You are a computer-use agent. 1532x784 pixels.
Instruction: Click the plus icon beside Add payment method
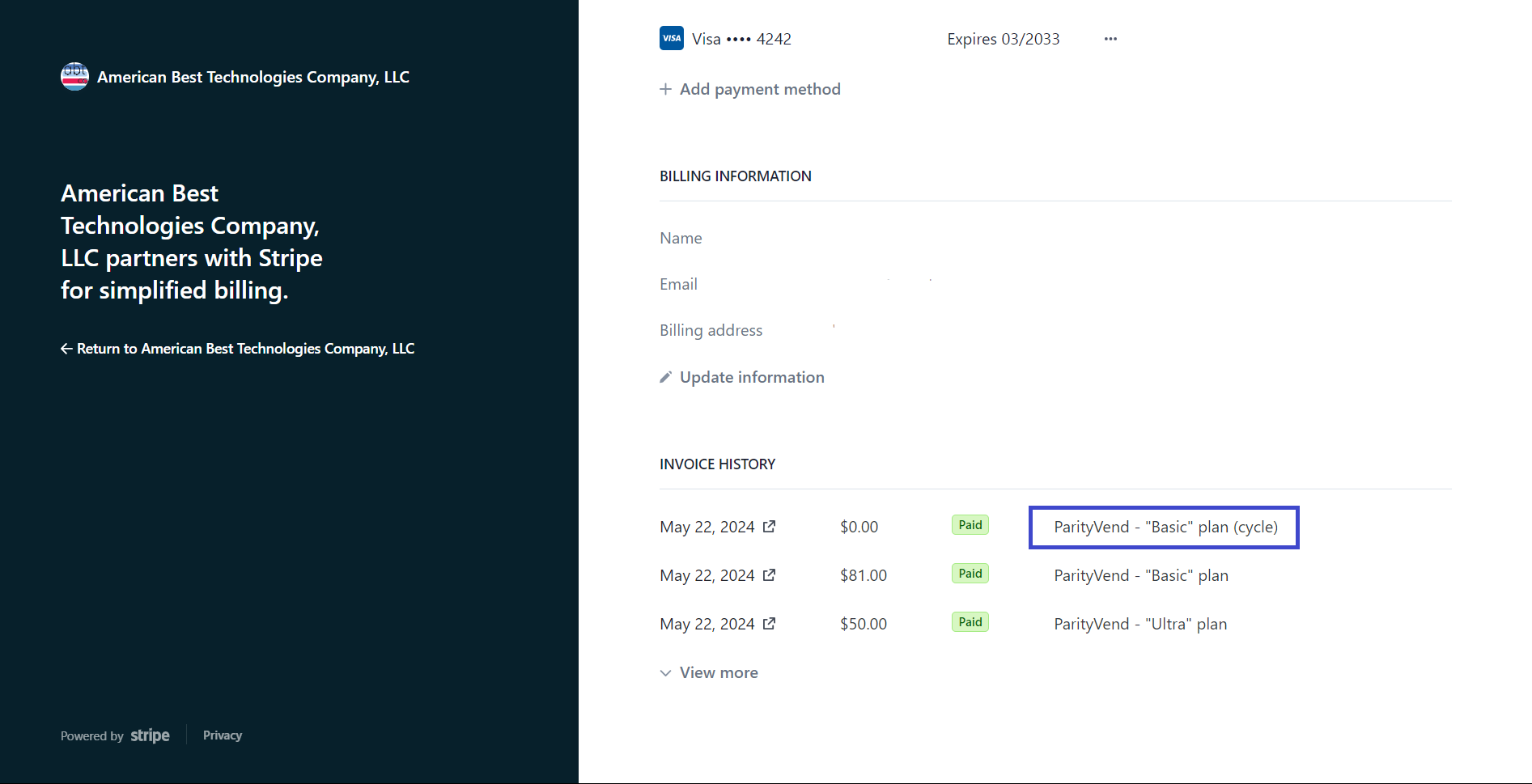[666, 89]
